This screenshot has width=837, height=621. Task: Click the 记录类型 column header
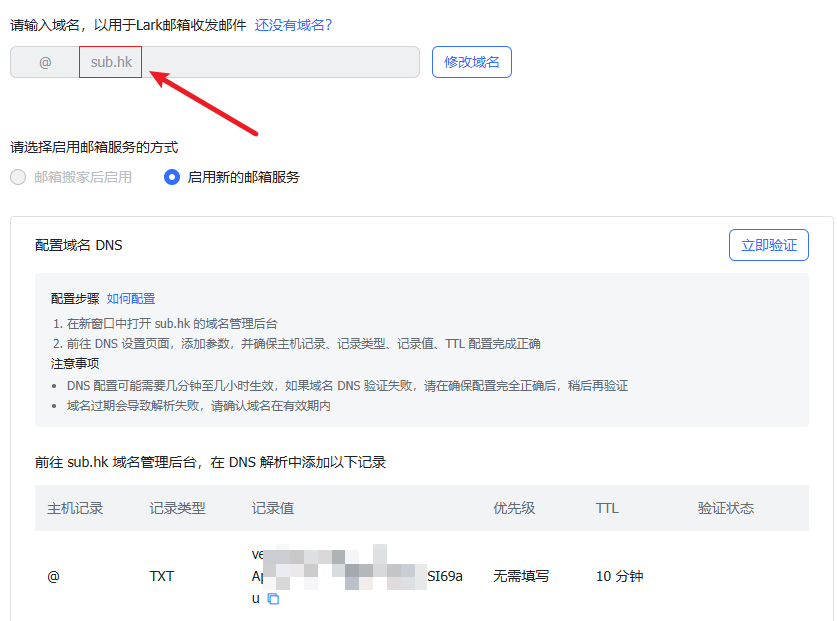pyautogui.click(x=177, y=508)
